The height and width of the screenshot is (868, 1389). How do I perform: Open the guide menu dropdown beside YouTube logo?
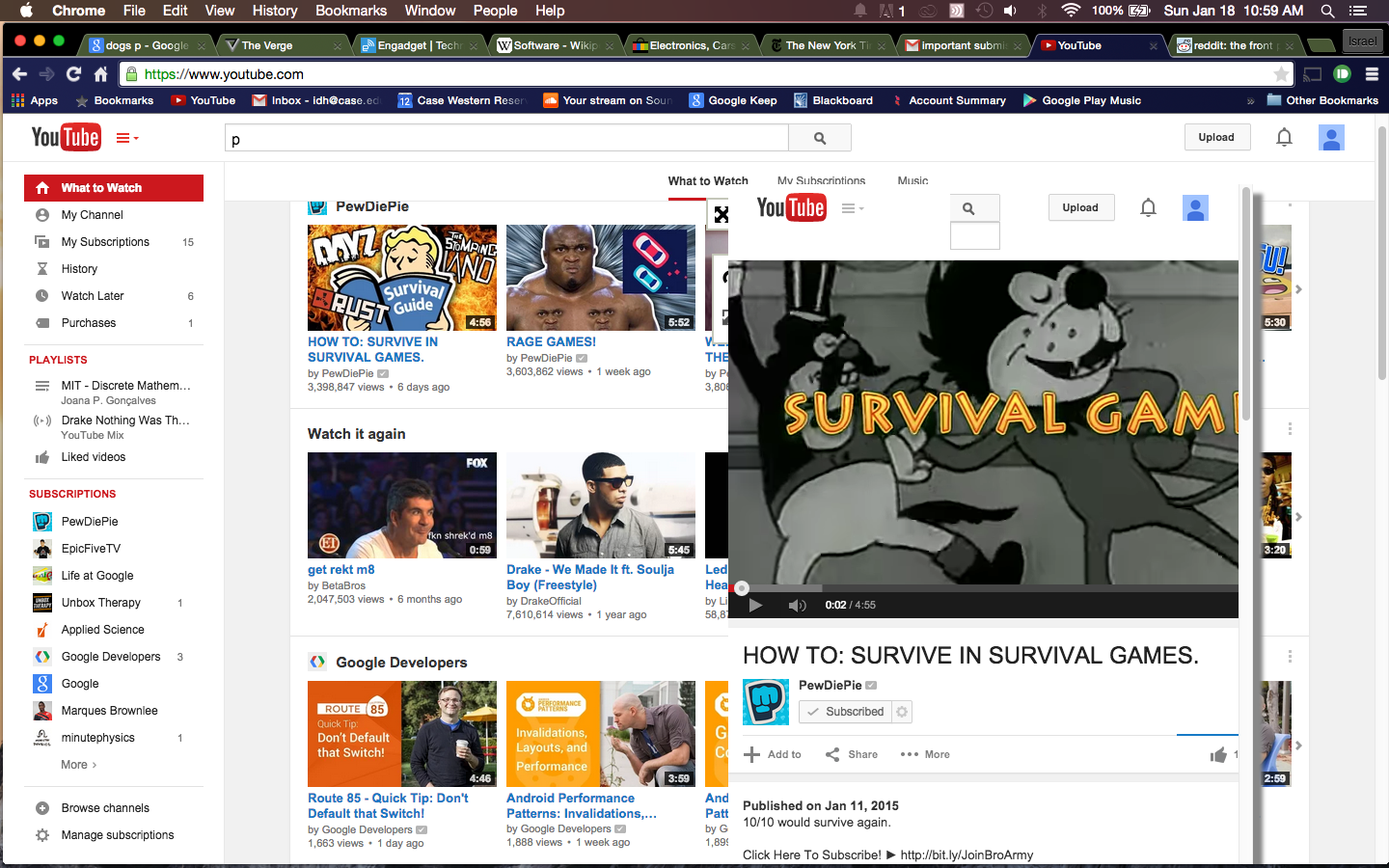pos(127,138)
